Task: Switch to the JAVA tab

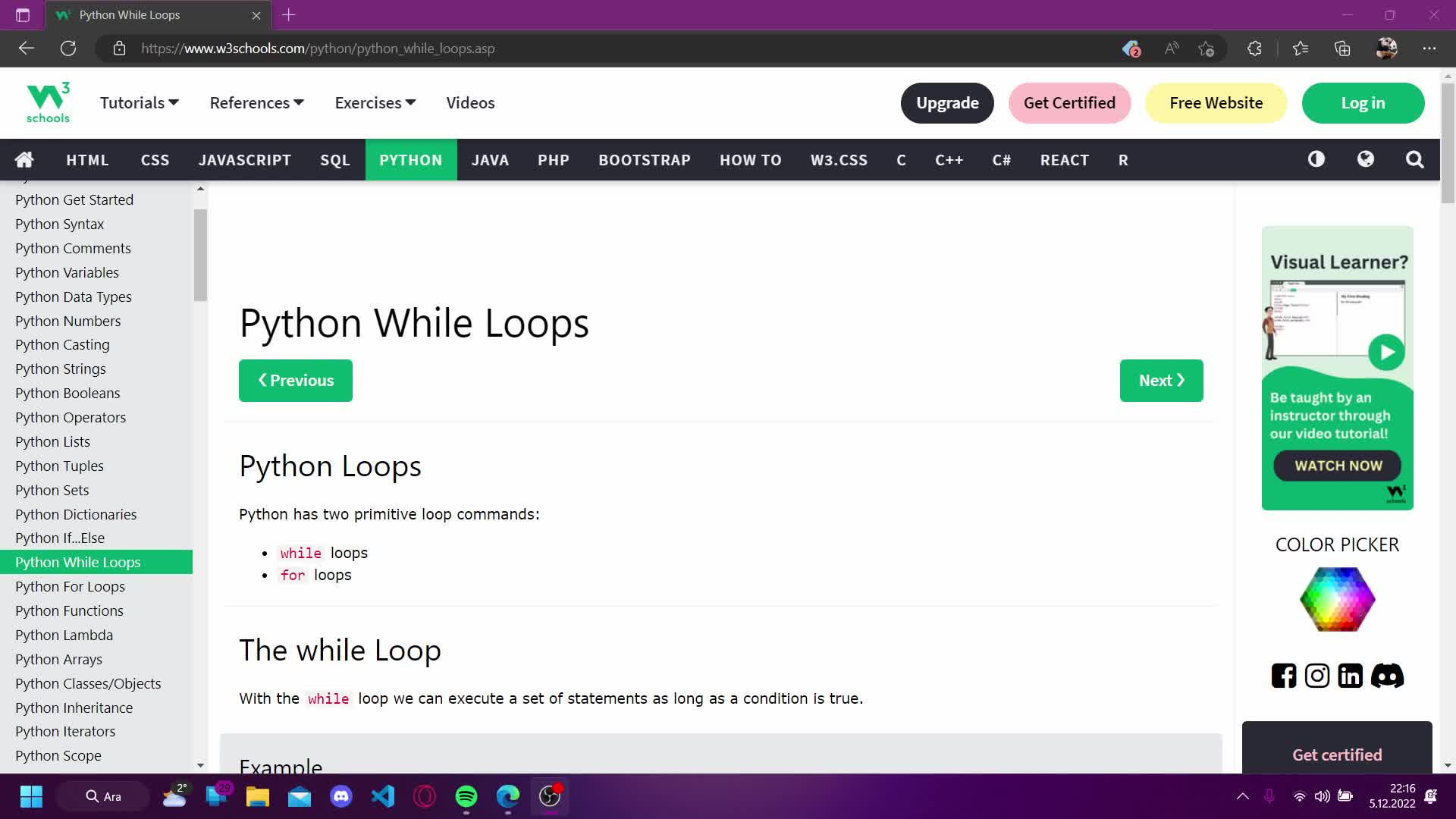Action: tap(490, 160)
